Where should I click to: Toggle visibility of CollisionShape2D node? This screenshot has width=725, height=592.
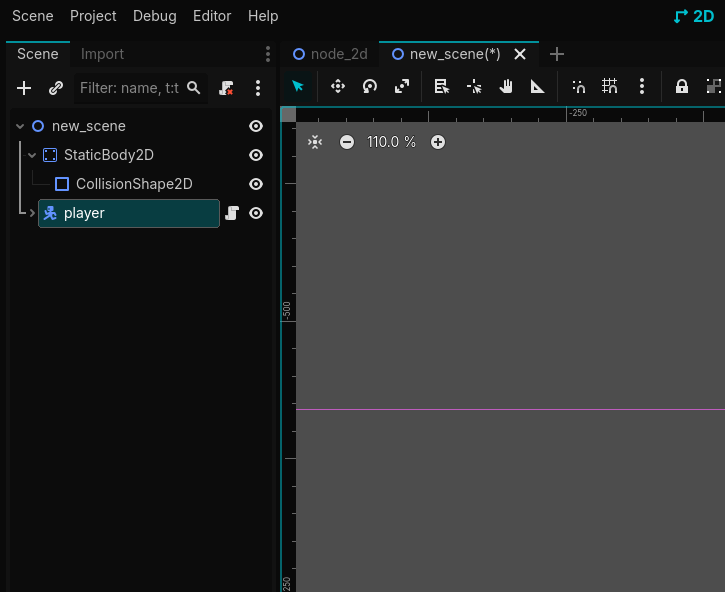coord(256,184)
